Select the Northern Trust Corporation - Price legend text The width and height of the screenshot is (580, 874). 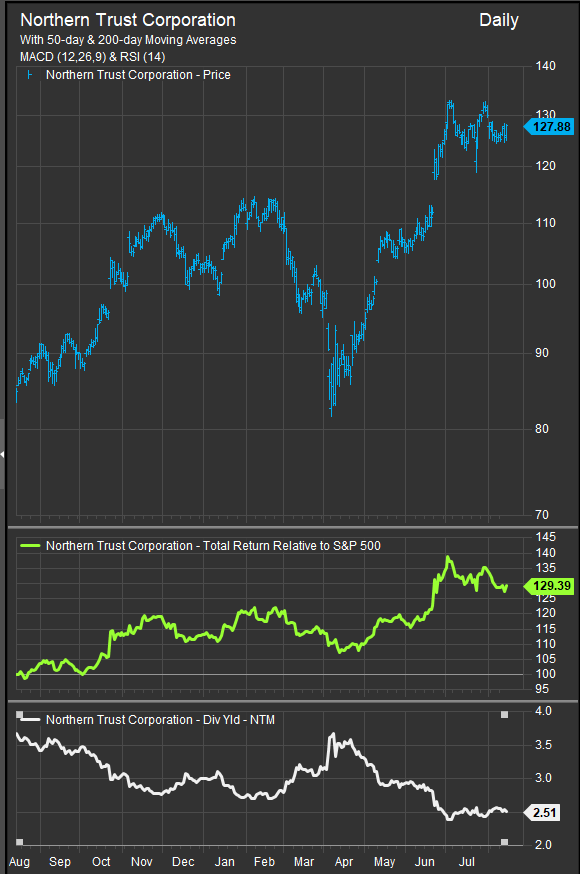tap(138, 75)
